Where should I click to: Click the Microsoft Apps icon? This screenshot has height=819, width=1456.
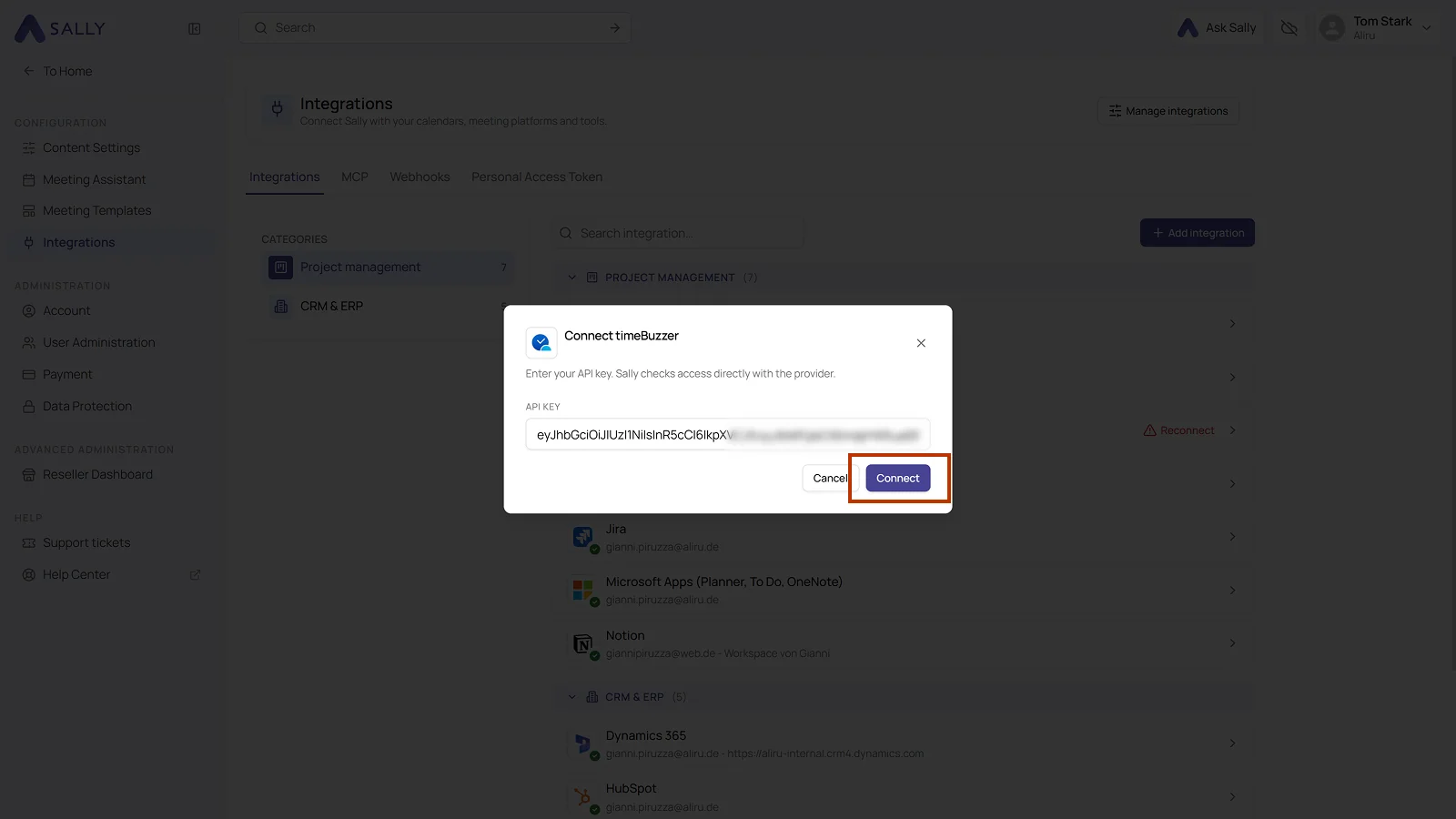pos(583,590)
